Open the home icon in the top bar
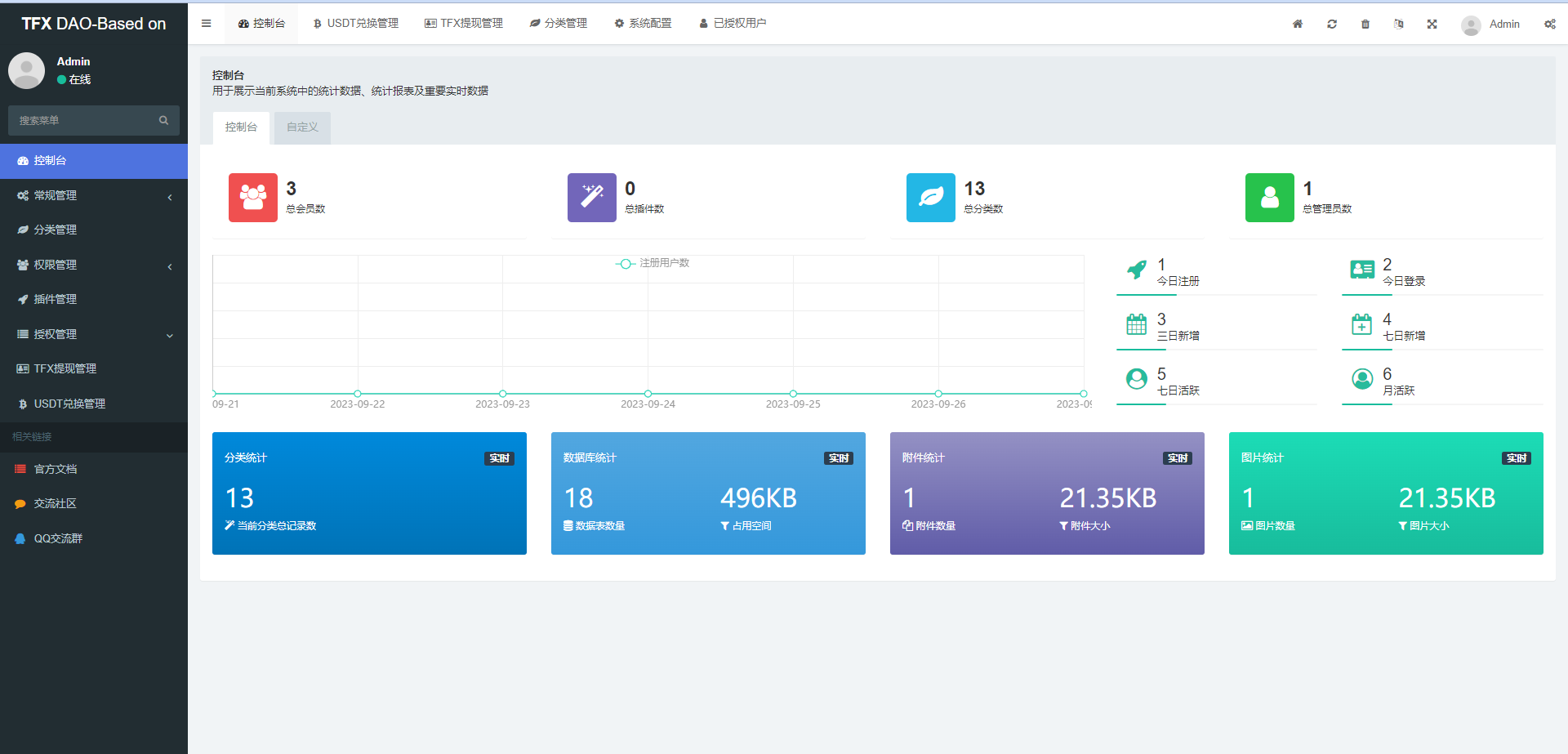The image size is (1568, 754). point(1297,24)
